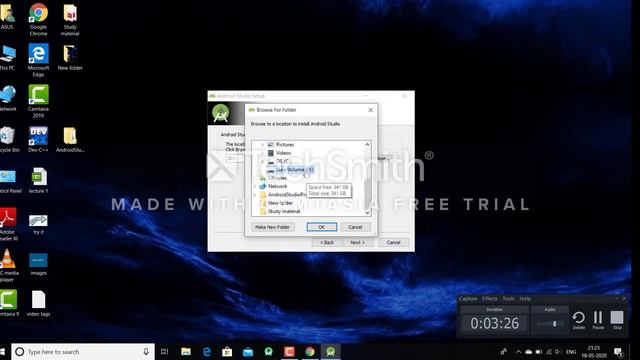Open Capture menu in Camtasia recorder
This screenshot has height=360, width=640.
click(468, 299)
